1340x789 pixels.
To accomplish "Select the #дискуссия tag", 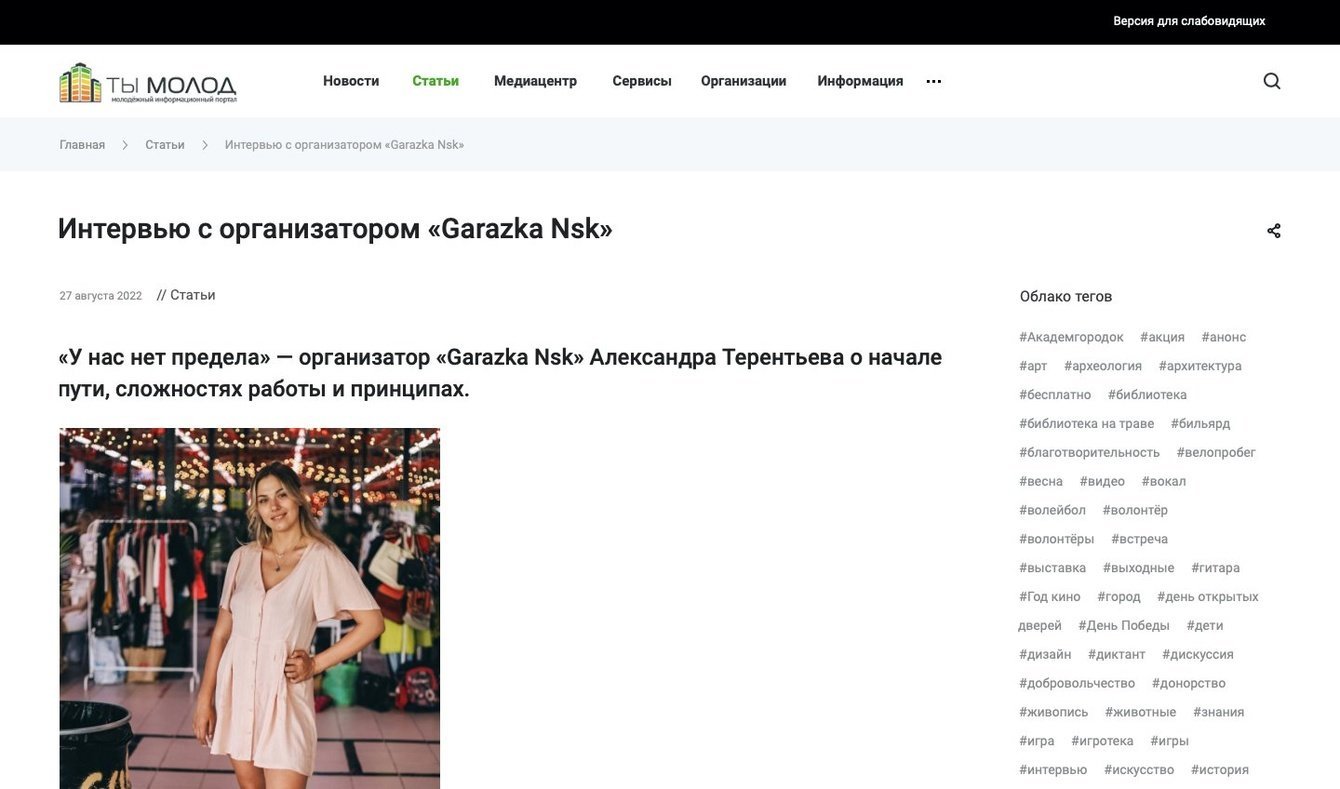I will point(1198,656).
